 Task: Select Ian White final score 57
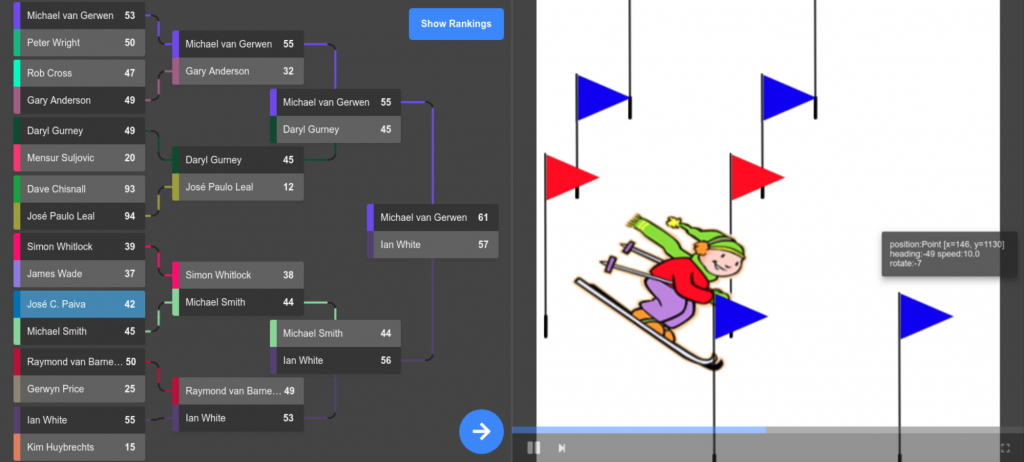coord(432,244)
